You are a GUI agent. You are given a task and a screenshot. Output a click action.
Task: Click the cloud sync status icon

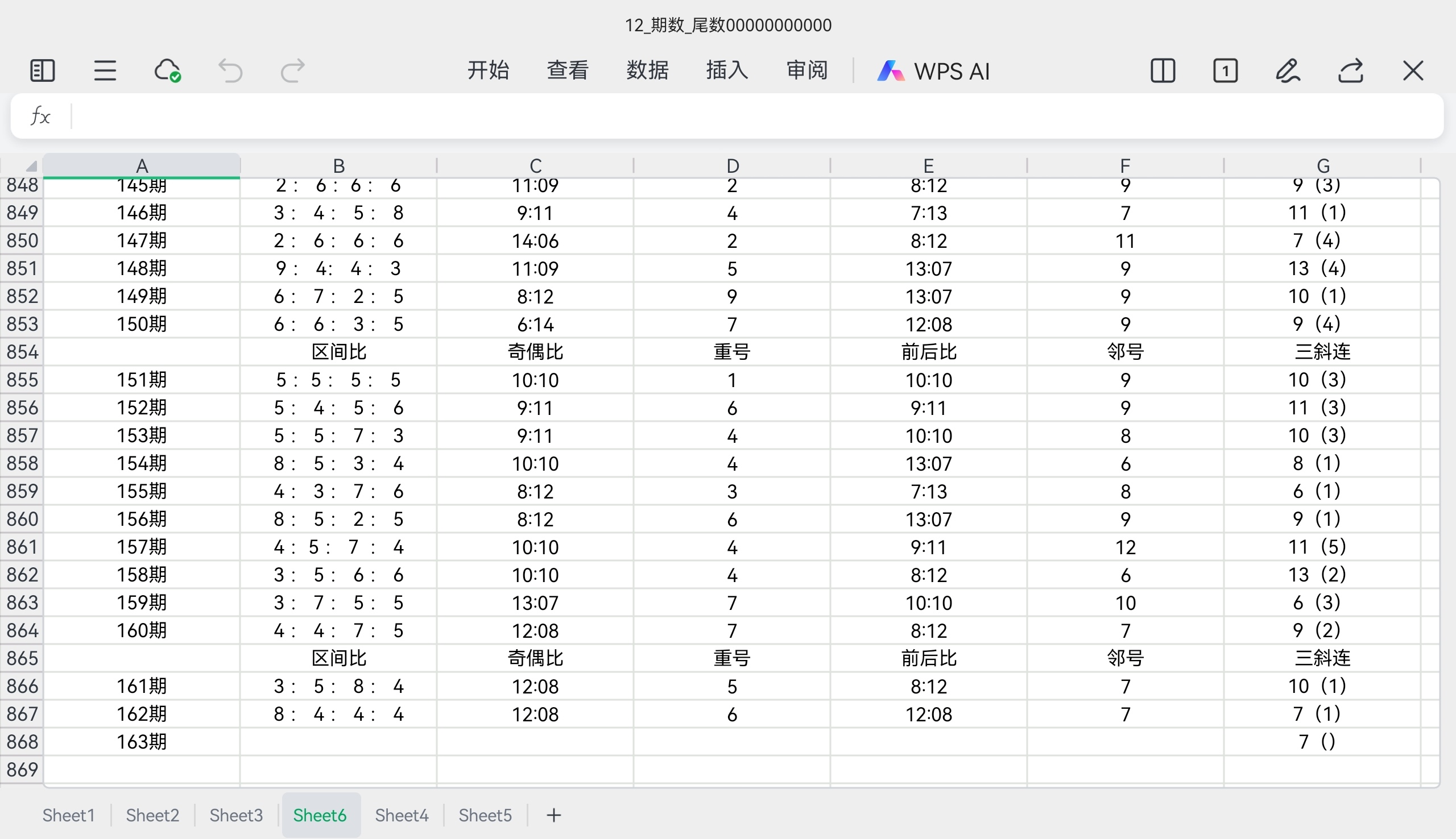[167, 71]
